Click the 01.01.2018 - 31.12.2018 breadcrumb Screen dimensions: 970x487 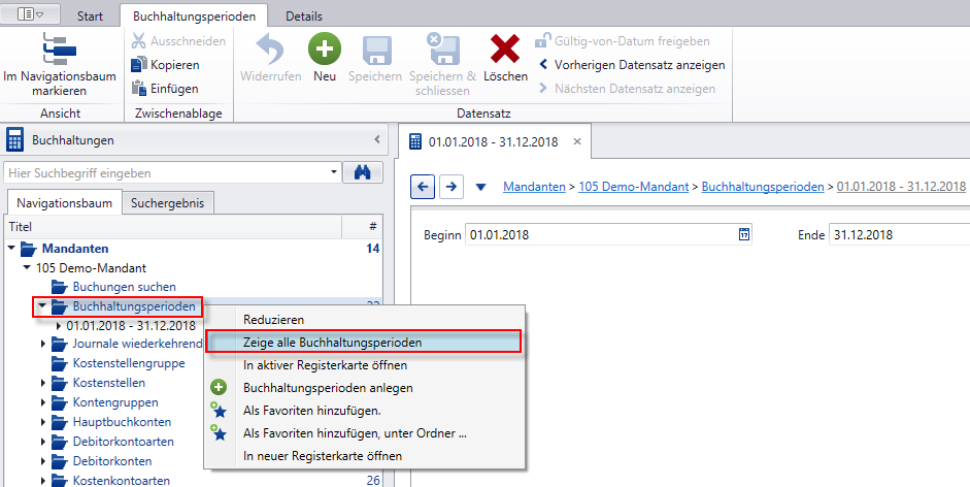[x=901, y=186]
